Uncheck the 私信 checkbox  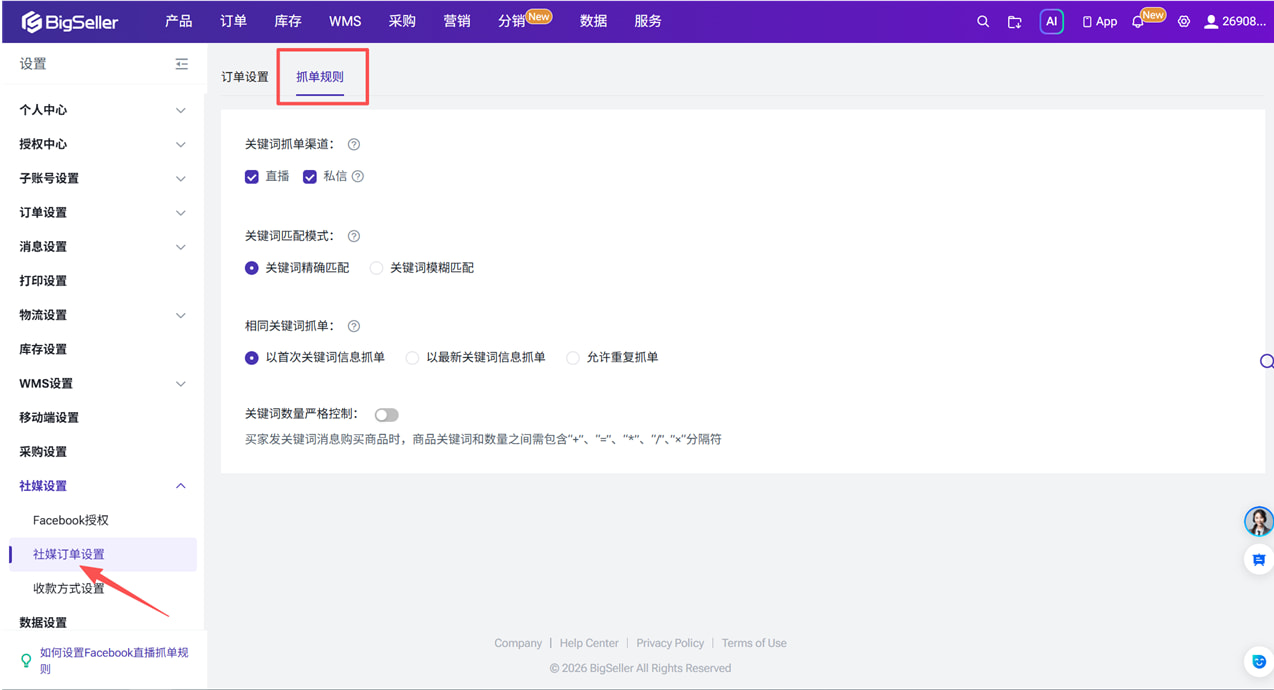(310, 177)
